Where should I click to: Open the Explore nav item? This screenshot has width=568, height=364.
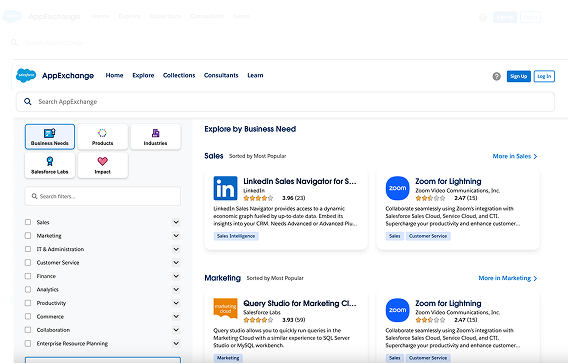(x=143, y=75)
